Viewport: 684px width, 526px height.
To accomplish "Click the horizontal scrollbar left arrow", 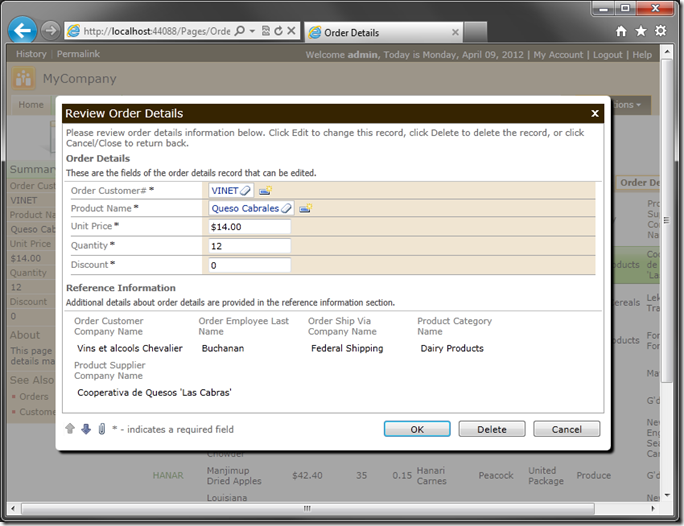I will point(13,509).
